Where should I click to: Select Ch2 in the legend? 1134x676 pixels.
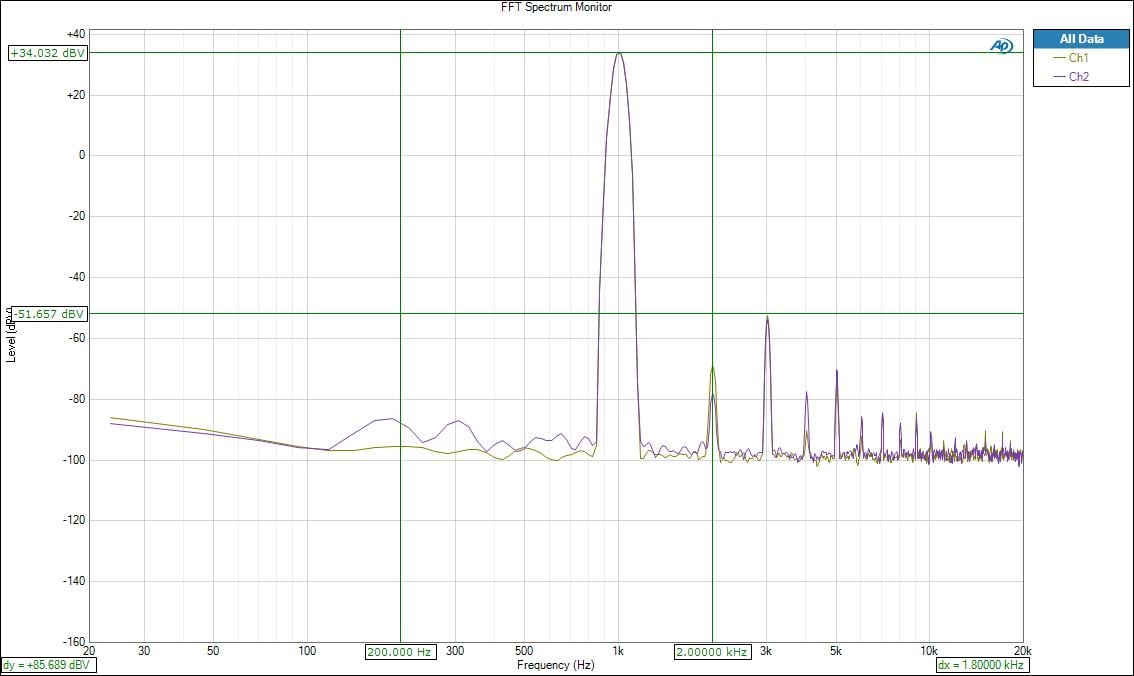[x=1078, y=77]
